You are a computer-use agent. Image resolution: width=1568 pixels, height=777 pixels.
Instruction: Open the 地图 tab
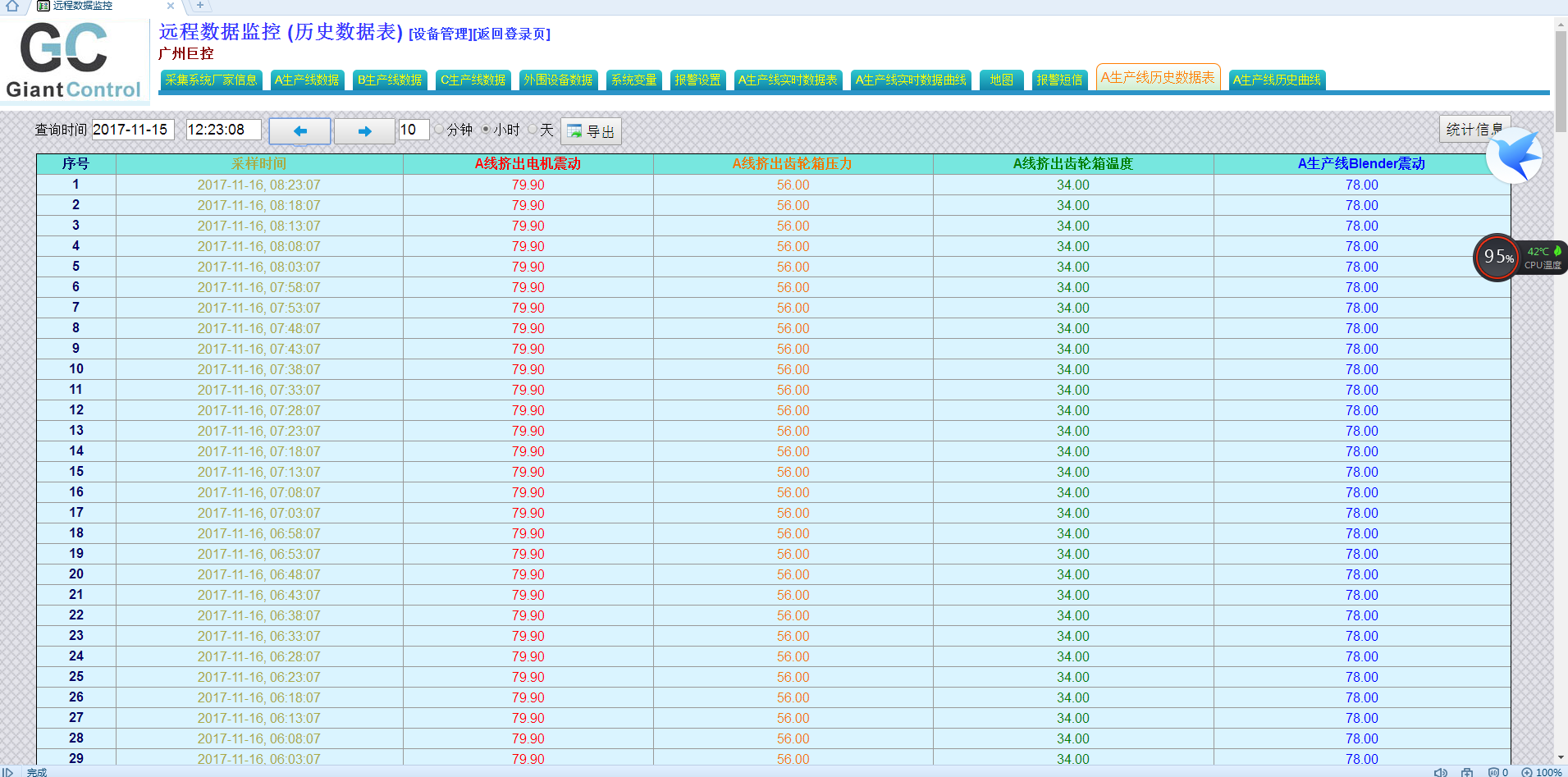[x=1001, y=80]
